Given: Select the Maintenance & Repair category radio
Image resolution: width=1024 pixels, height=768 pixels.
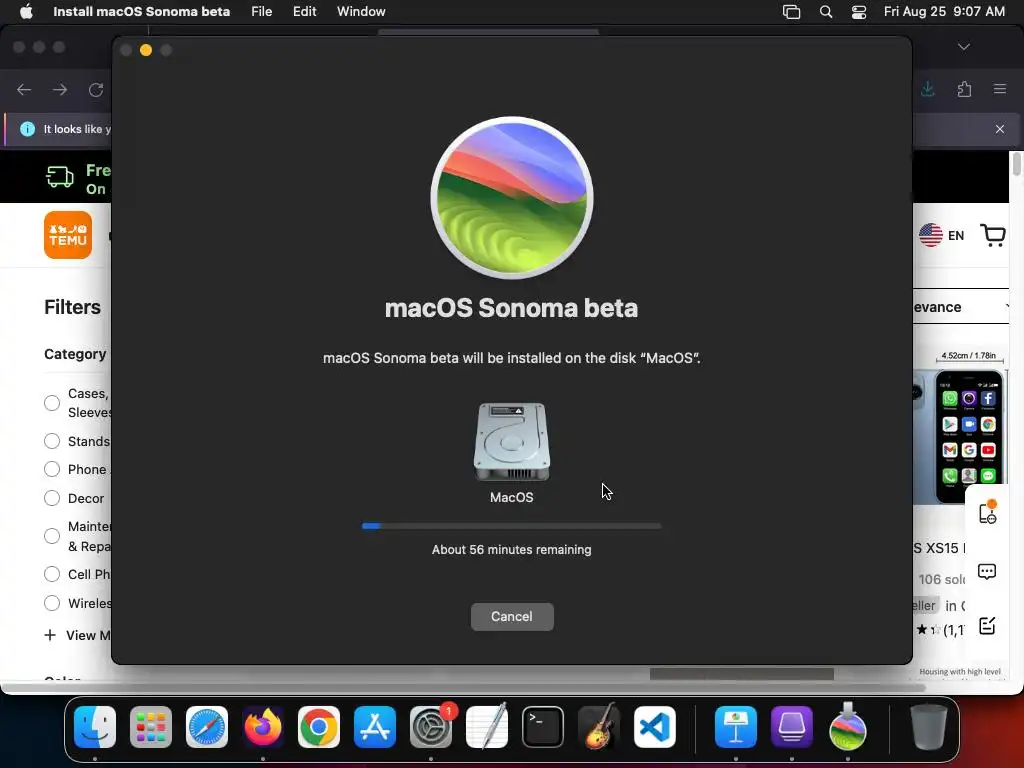Looking at the screenshot, I should pyautogui.click(x=52, y=536).
